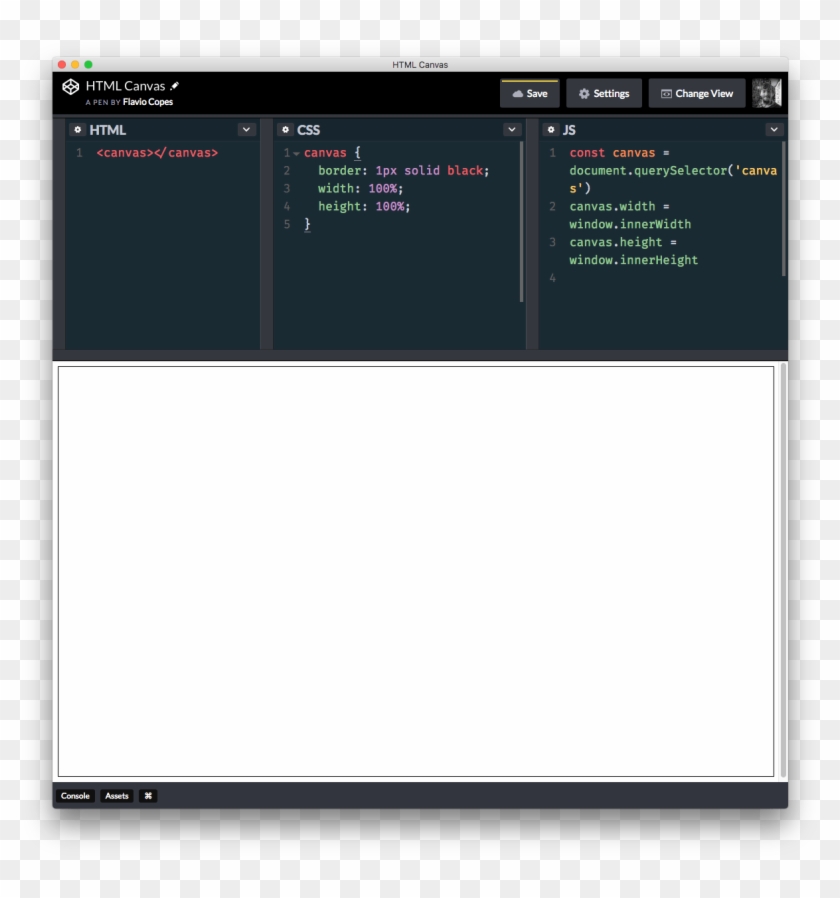Image resolution: width=840 pixels, height=898 pixels.
Task: Click the CSS editor vertical scrollbar
Action: pyautogui.click(x=521, y=220)
